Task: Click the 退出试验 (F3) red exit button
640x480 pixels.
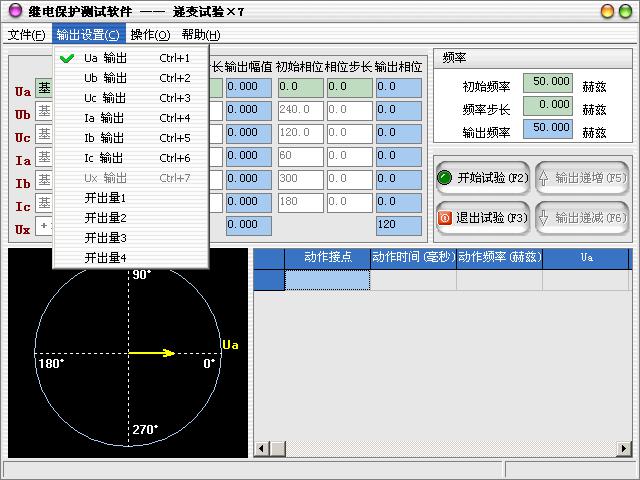Action: (x=482, y=217)
